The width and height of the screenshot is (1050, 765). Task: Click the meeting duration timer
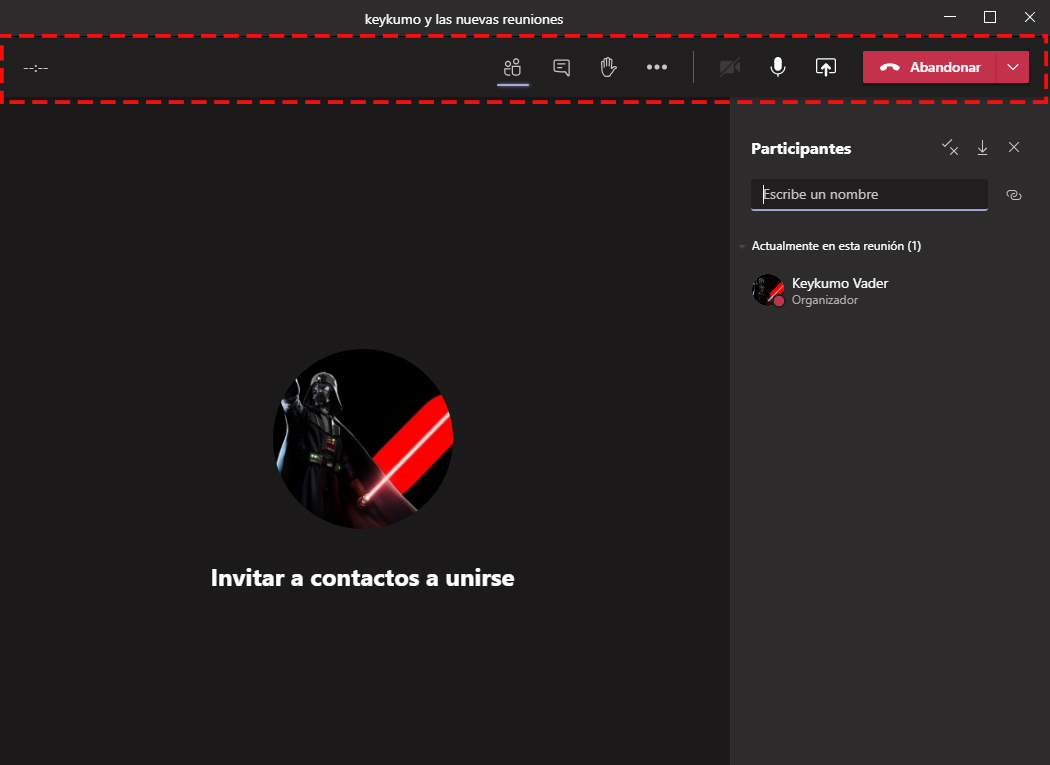coord(35,68)
